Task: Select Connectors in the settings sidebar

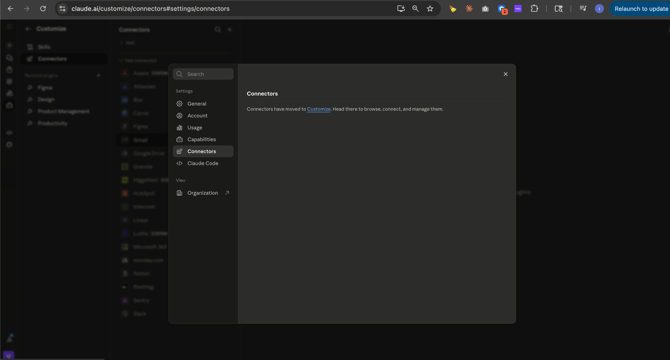Action: click(x=203, y=151)
